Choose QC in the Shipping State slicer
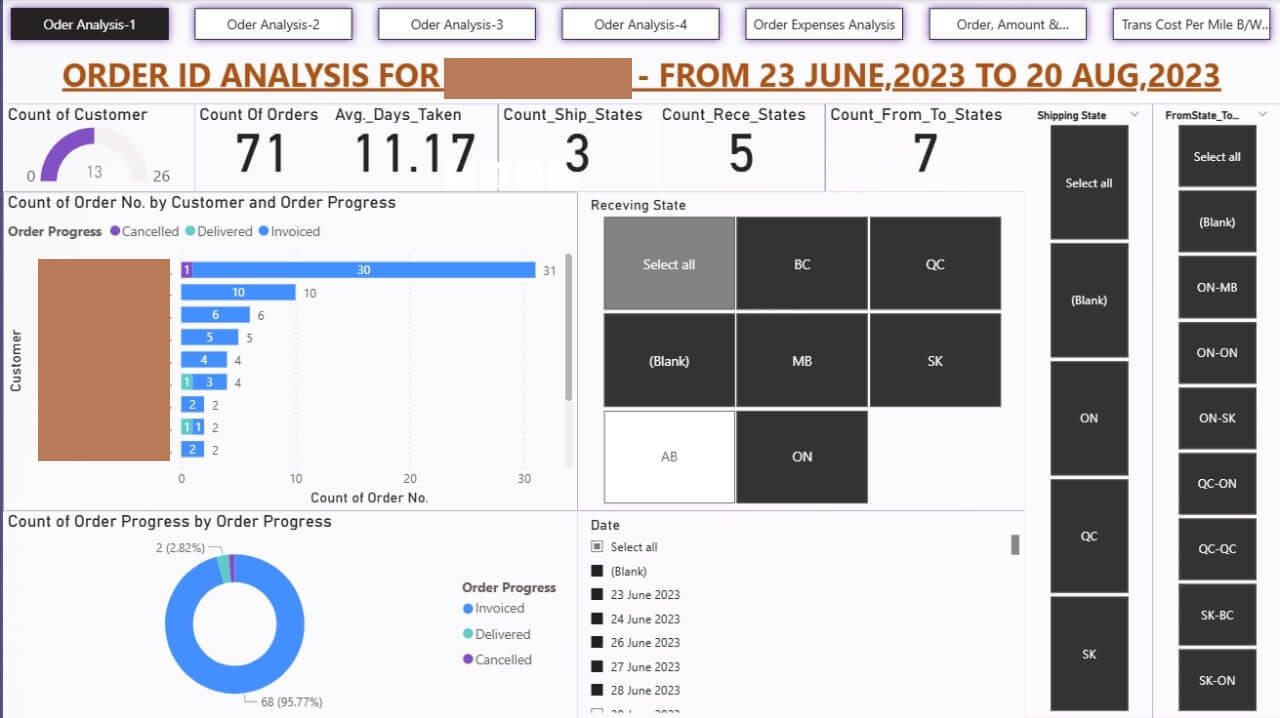 pyautogui.click(x=1089, y=536)
